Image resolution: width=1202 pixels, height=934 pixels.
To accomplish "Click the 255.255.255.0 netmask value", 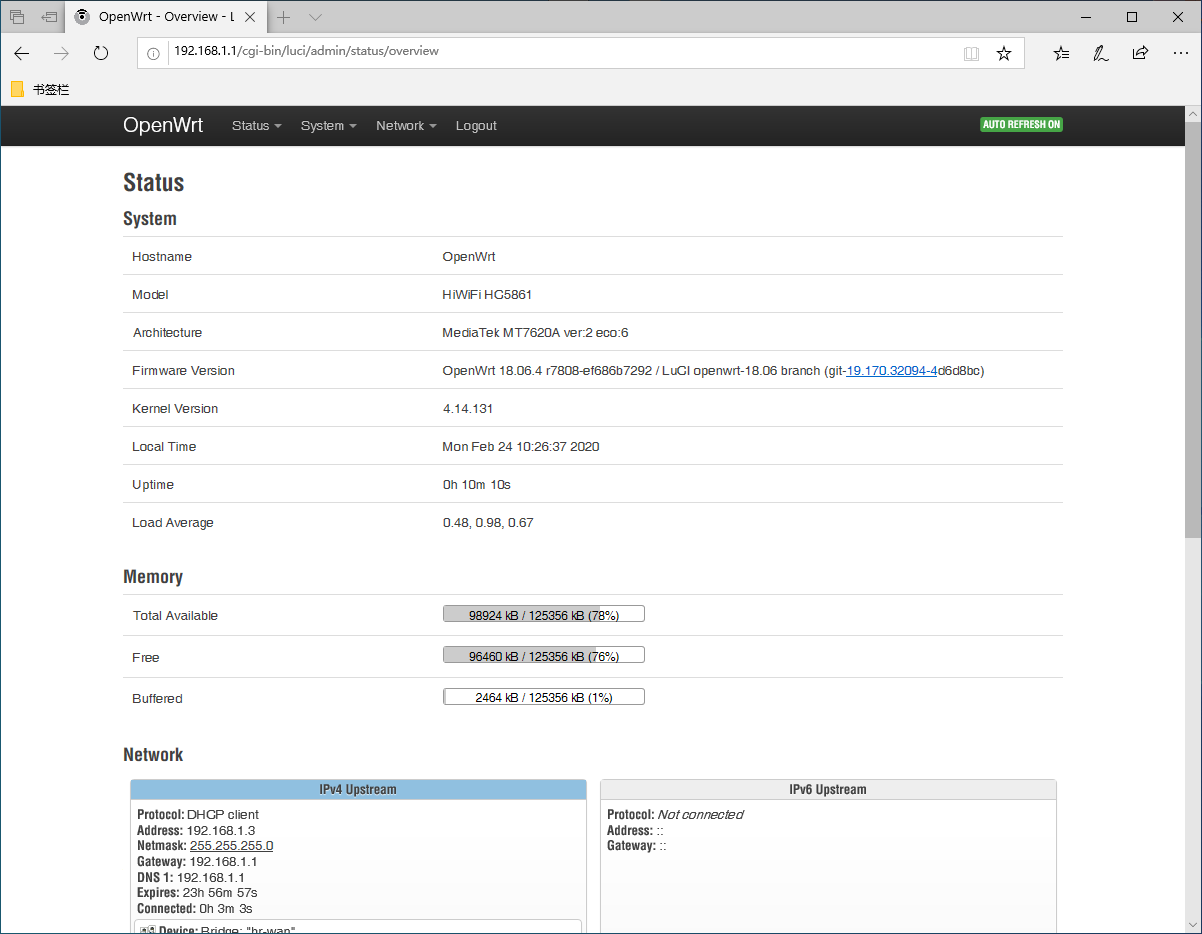I will pos(232,846).
